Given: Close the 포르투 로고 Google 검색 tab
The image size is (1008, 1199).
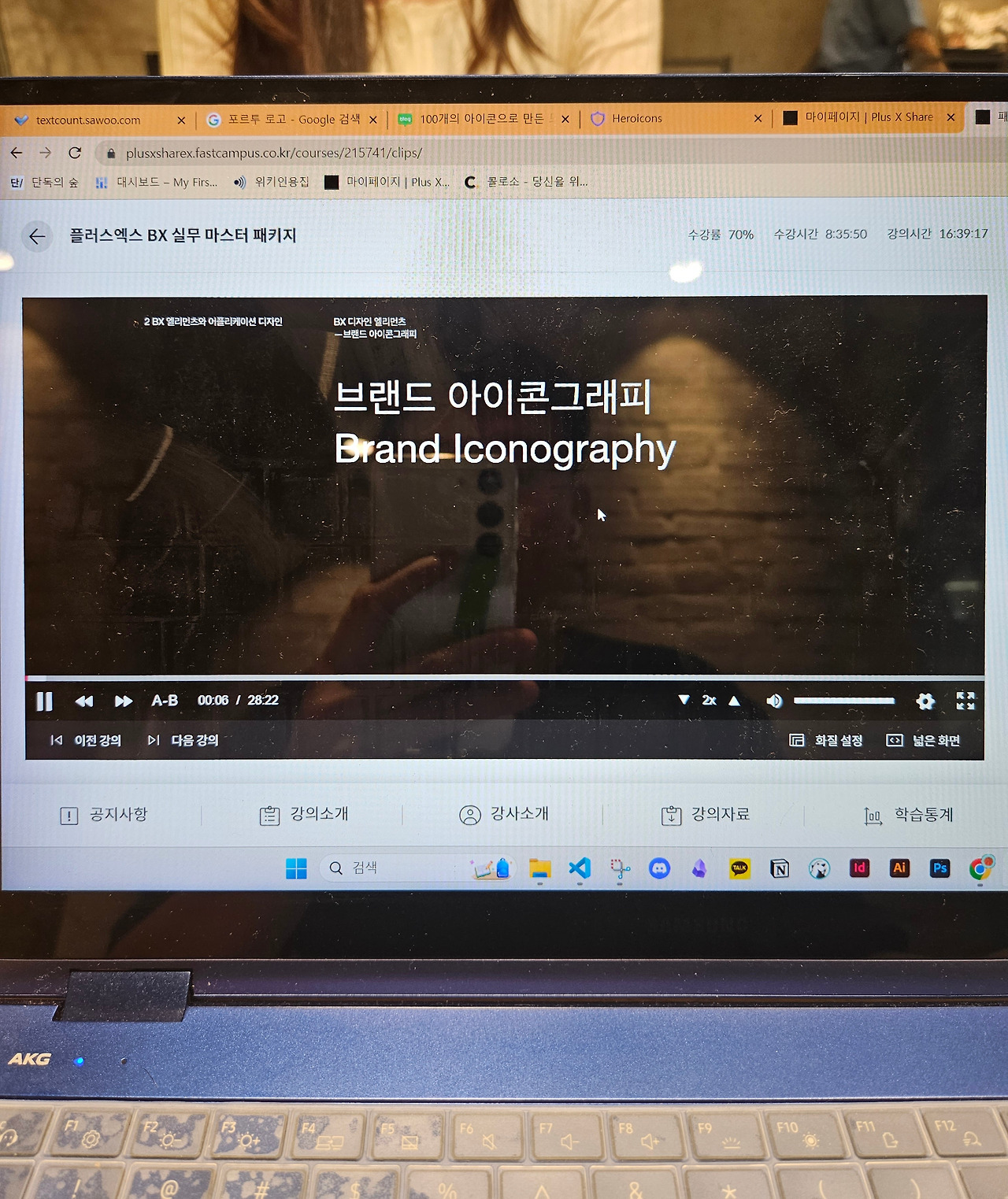Looking at the screenshot, I should [x=373, y=120].
